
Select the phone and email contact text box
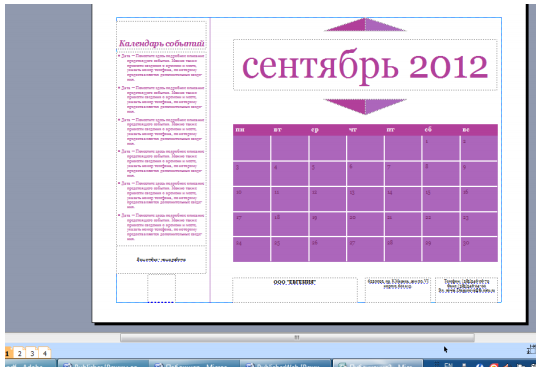click(x=466, y=290)
